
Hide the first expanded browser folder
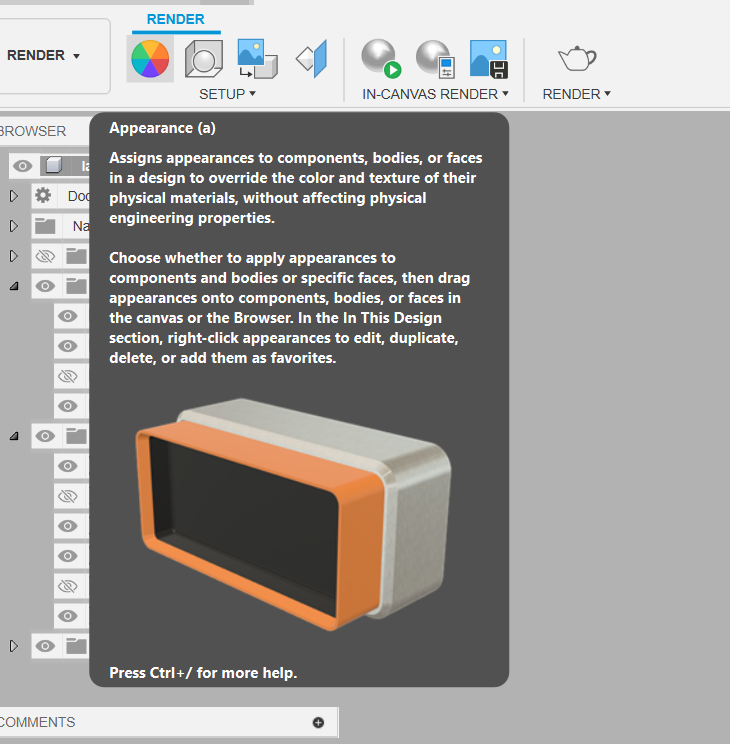[x=45, y=286]
